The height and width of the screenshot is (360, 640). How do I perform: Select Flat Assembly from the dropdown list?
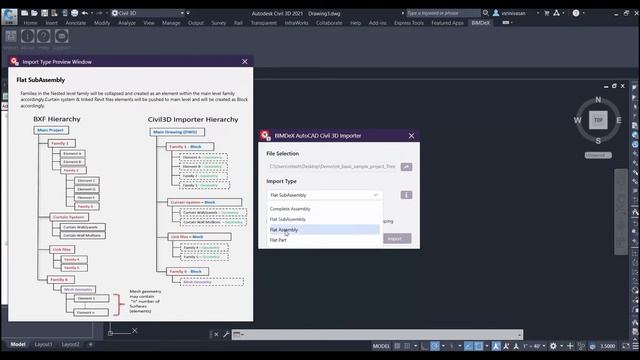324,229
